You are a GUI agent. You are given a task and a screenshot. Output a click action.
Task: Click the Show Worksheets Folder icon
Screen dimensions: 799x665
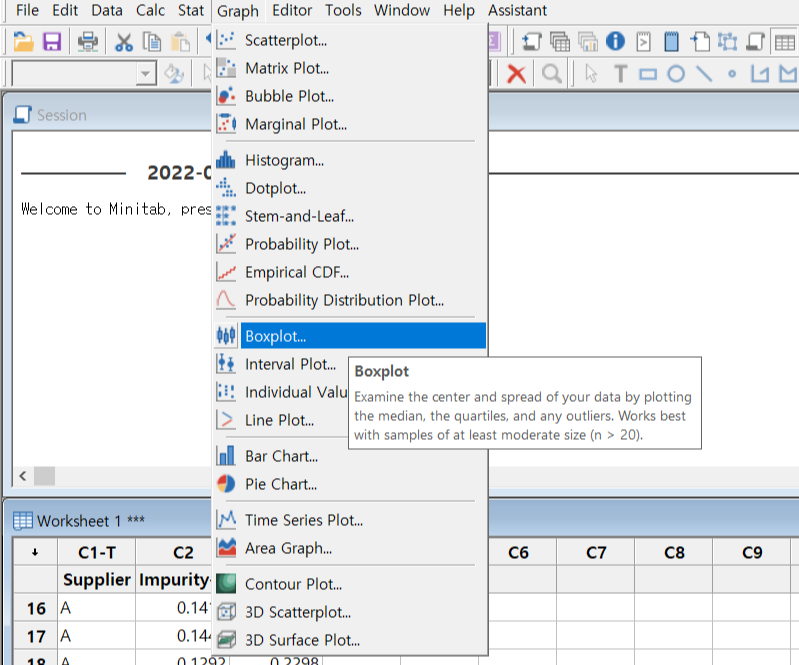click(560, 42)
